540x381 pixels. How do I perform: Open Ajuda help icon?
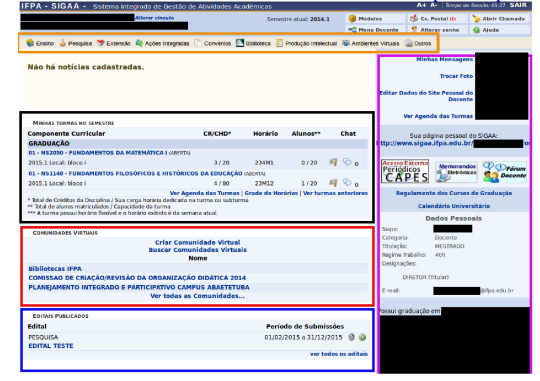[x=476, y=30]
